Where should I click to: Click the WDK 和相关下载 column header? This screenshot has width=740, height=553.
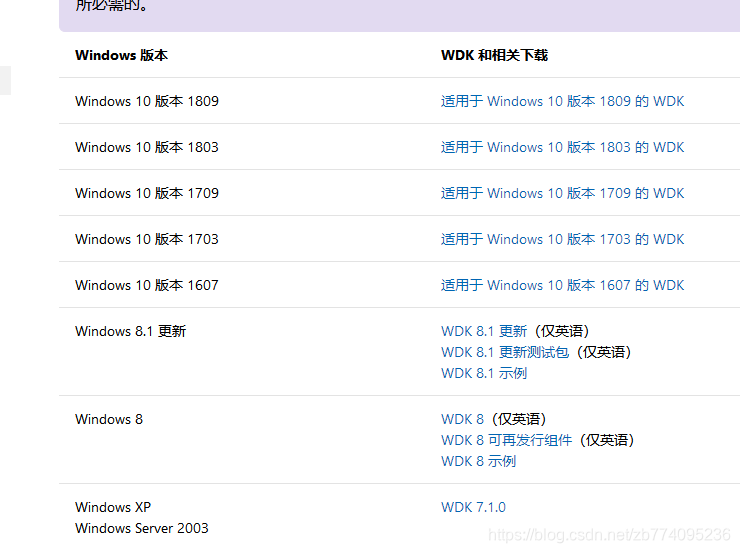[x=494, y=55]
